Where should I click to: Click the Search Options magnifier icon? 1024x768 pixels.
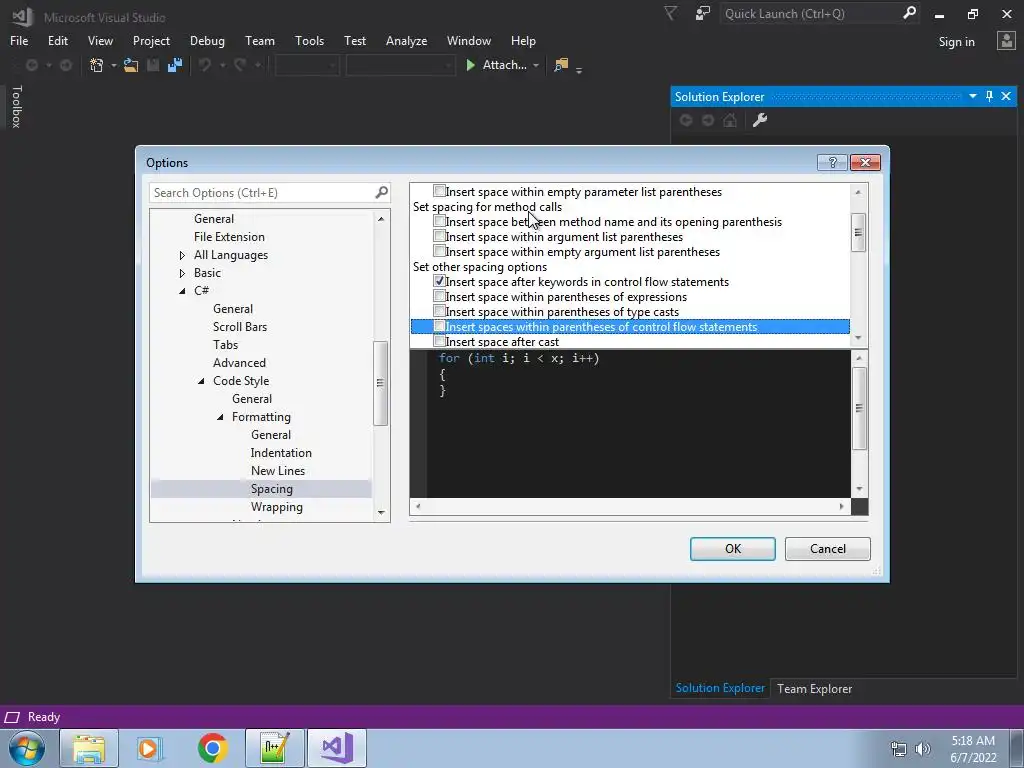click(381, 193)
